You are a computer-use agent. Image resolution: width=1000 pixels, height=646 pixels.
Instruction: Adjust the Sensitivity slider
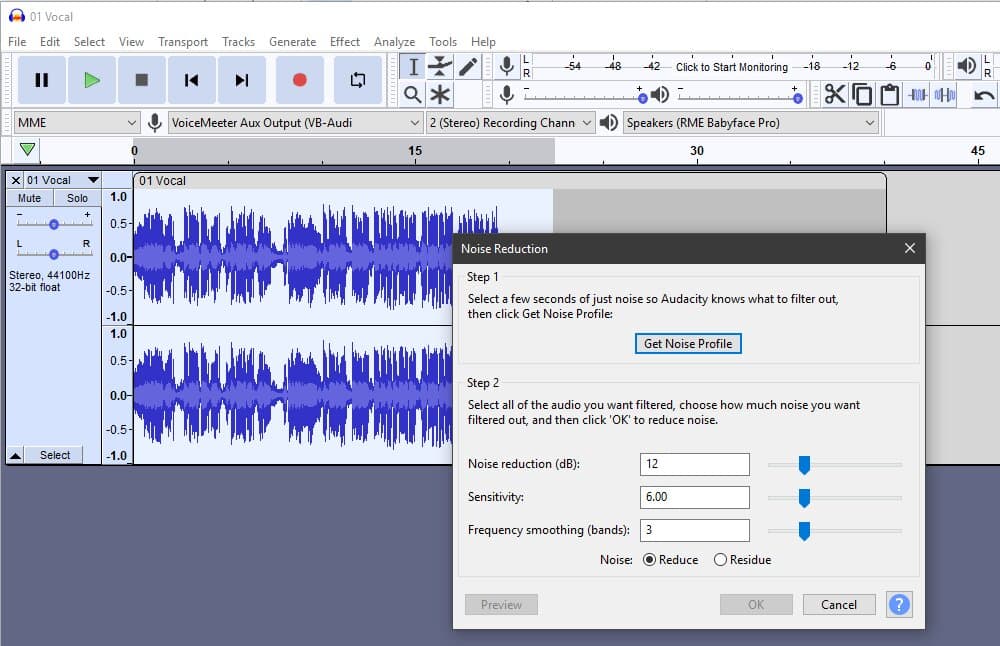[x=804, y=498]
